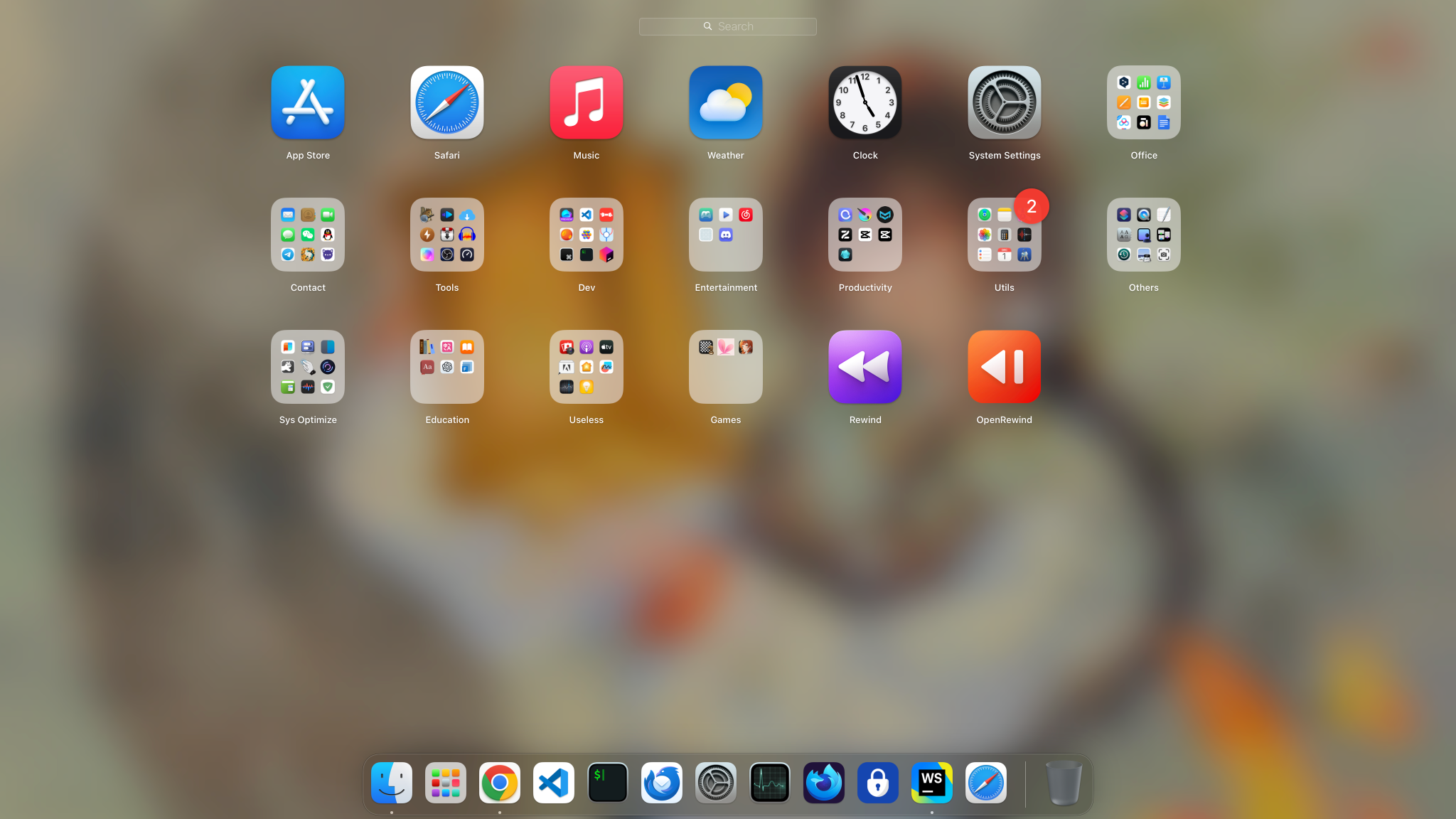The image size is (1456, 819).
Task: Open the Music app
Action: point(586,102)
